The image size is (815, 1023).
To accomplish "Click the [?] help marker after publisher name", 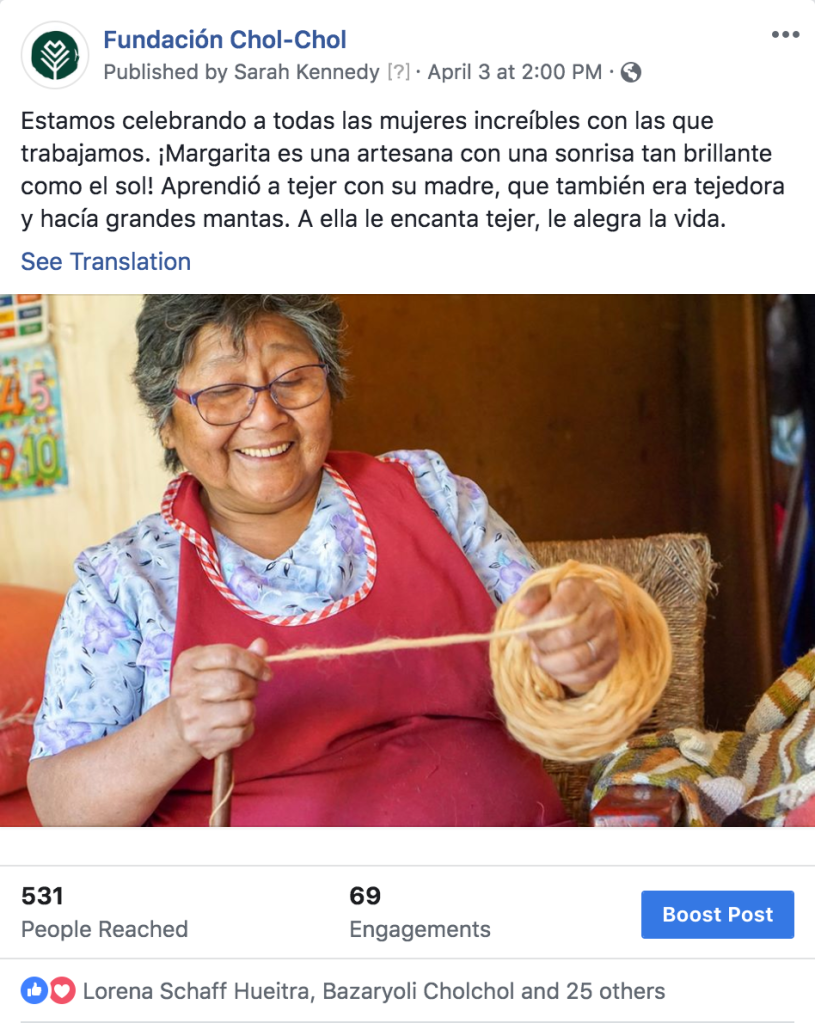I will (399, 72).
